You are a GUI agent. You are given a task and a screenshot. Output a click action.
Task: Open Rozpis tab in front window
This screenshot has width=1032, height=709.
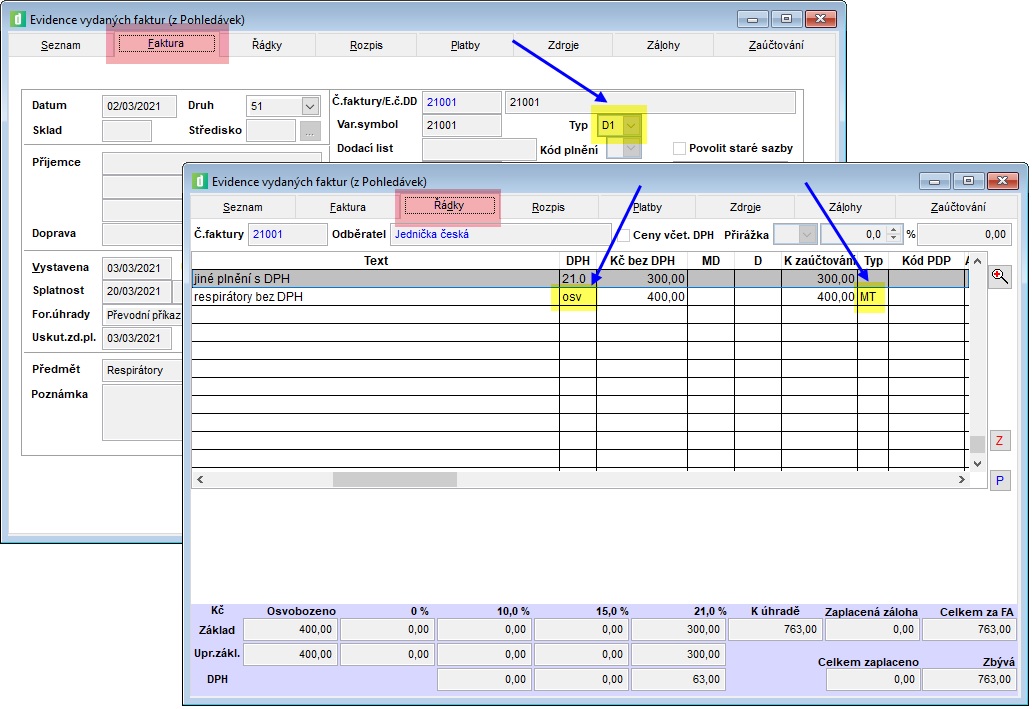pyautogui.click(x=548, y=207)
